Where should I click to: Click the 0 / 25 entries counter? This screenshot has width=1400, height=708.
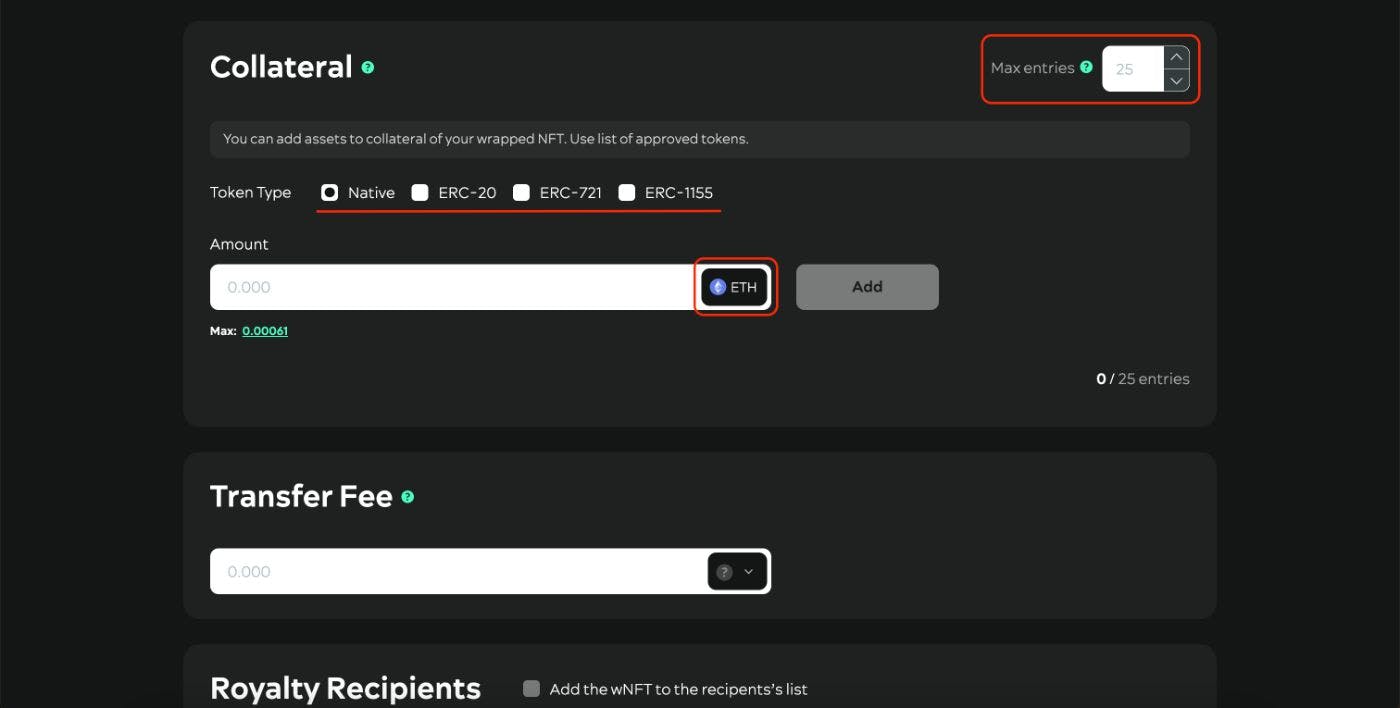pyautogui.click(x=1143, y=379)
